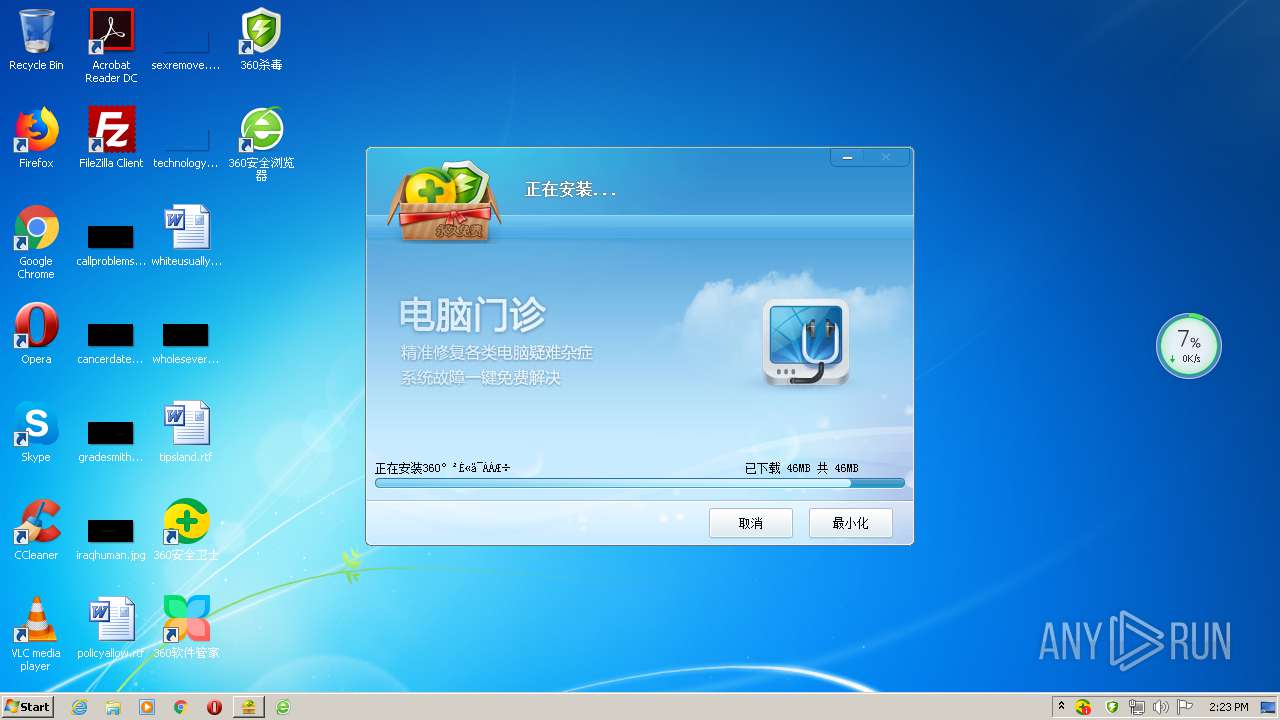Open the Recycle Bin desktop icon
The width and height of the screenshot is (1280, 720).
click(x=36, y=40)
